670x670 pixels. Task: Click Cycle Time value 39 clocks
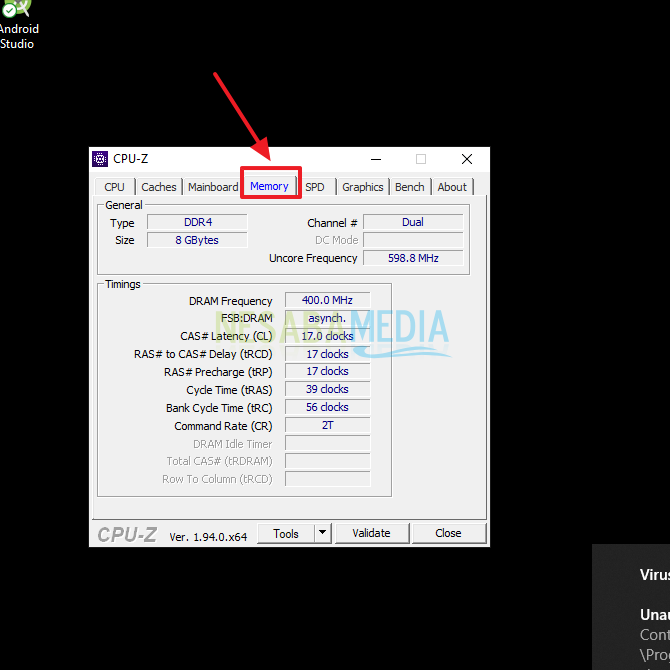tap(328, 389)
